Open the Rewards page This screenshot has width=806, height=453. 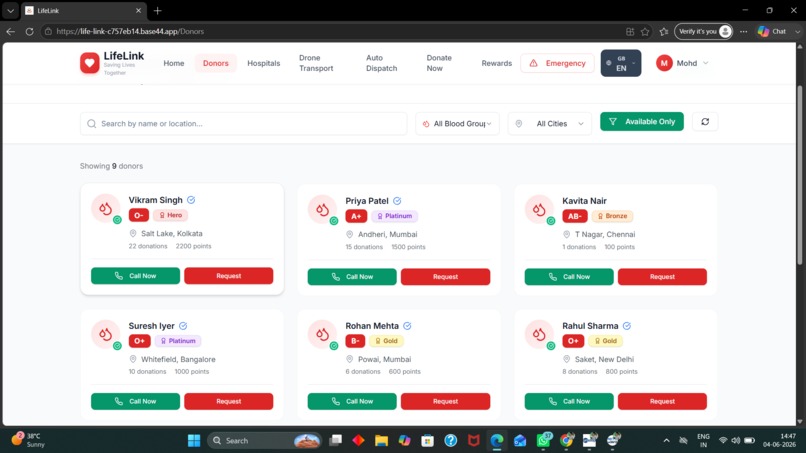pyautogui.click(x=497, y=63)
